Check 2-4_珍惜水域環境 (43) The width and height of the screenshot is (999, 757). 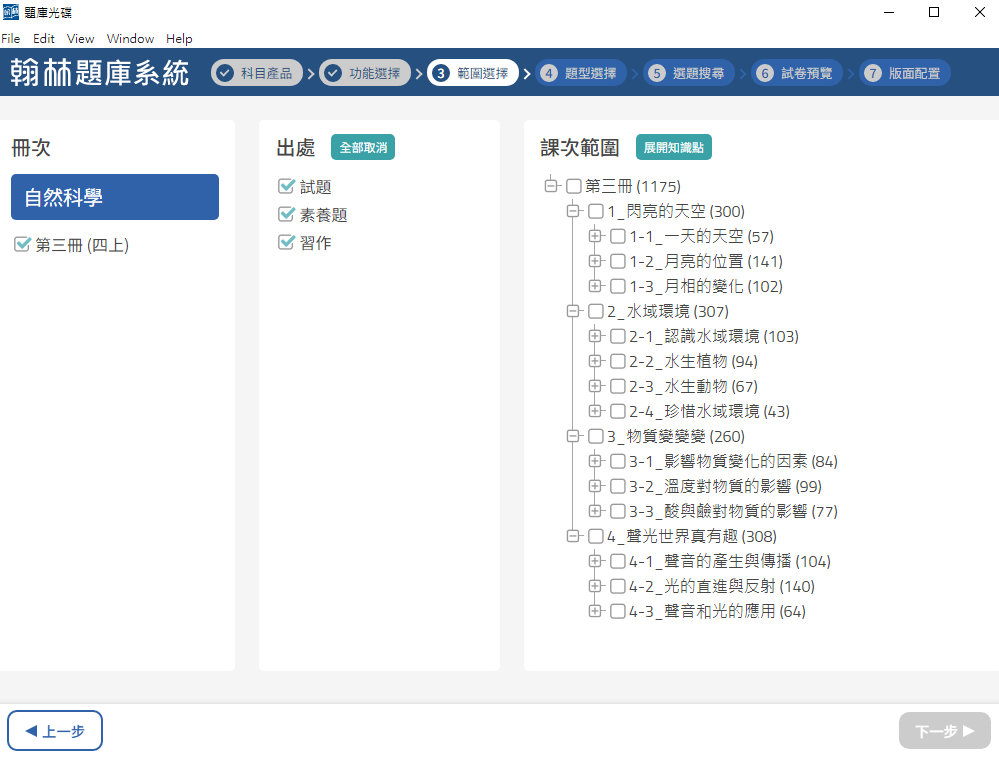pos(617,411)
